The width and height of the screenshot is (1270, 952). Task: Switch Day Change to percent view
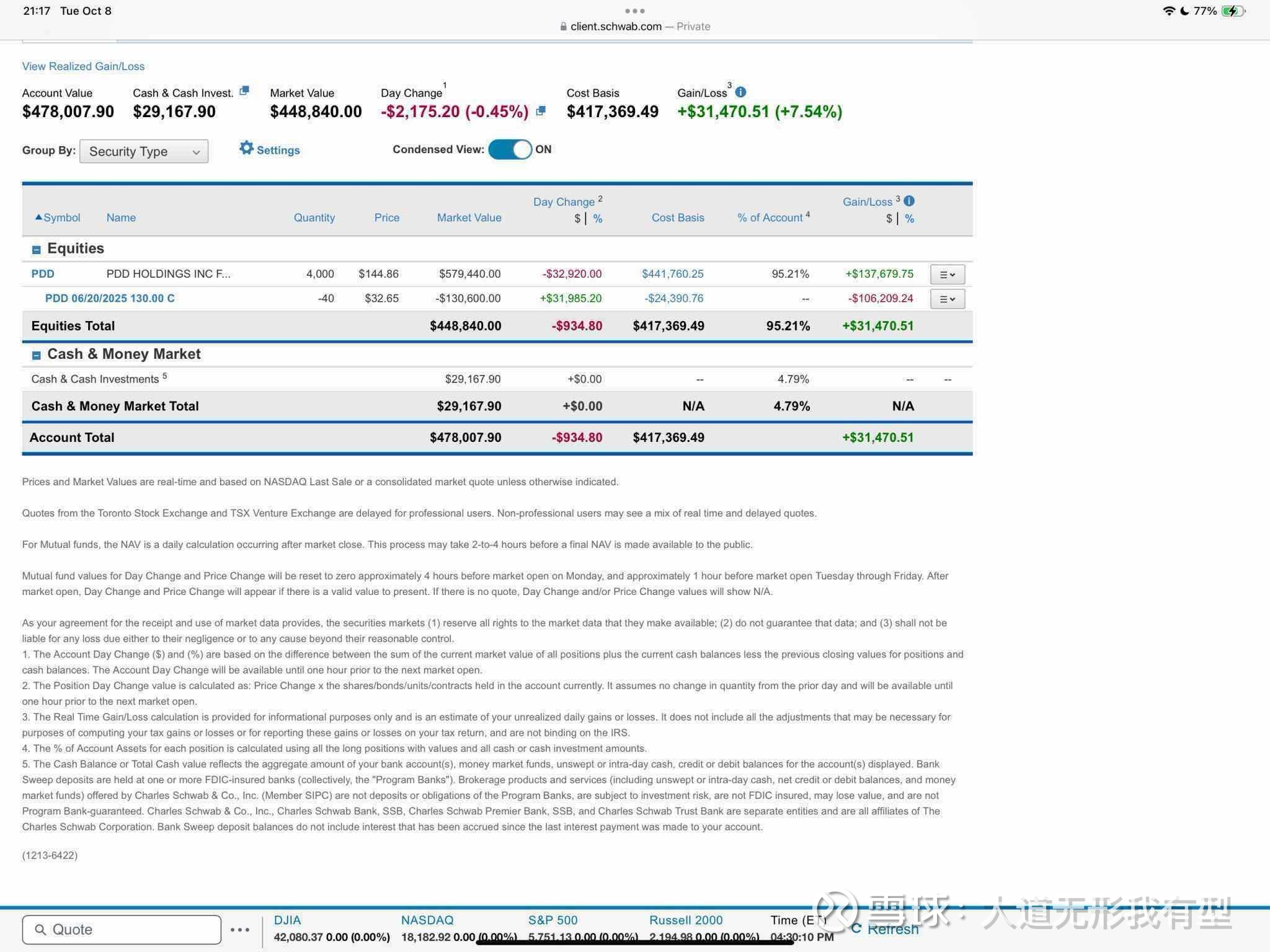pos(598,218)
